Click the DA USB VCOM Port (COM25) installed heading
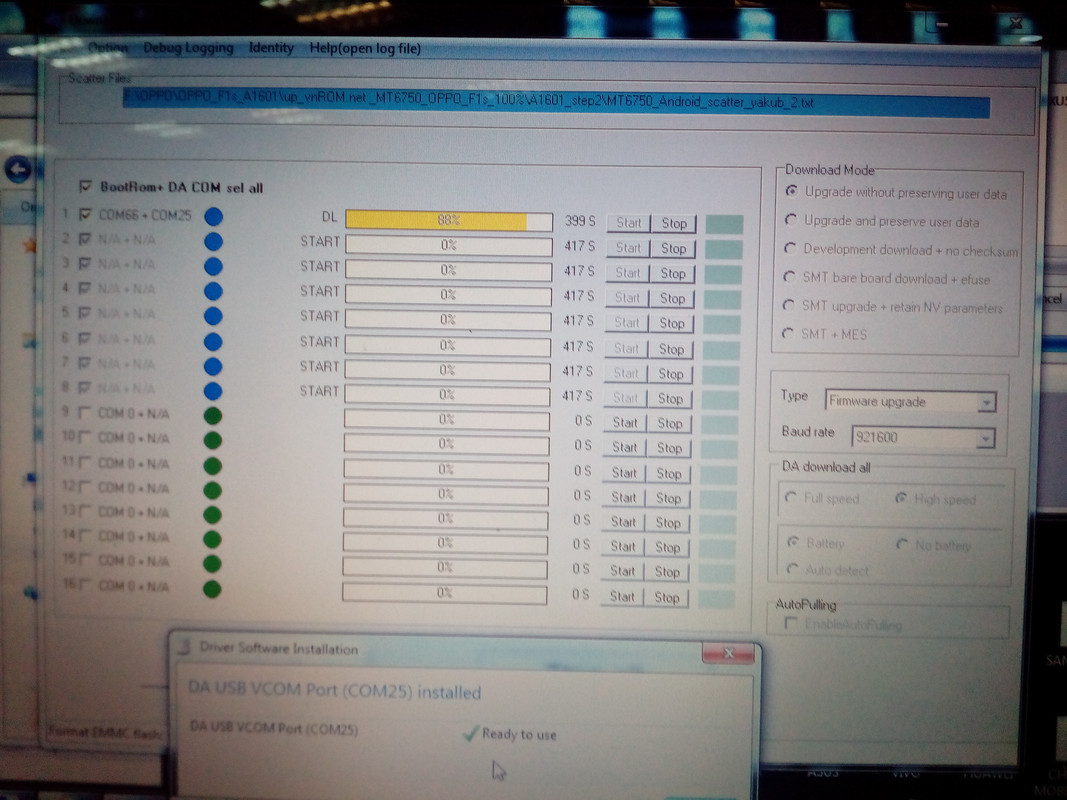This screenshot has width=1067, height=800. click(334, 690)
